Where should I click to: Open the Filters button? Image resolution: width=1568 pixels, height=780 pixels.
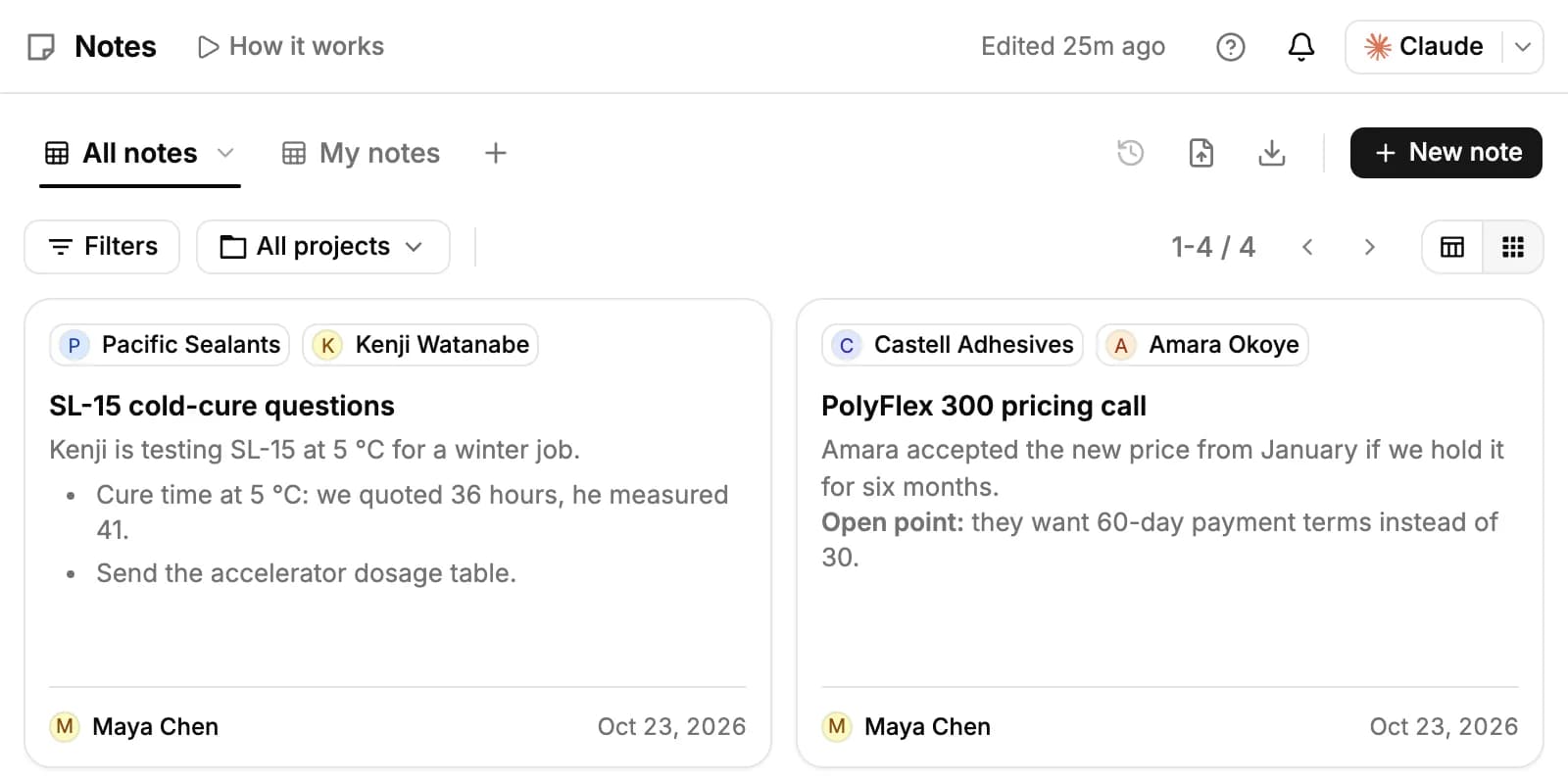click(102, 246)
